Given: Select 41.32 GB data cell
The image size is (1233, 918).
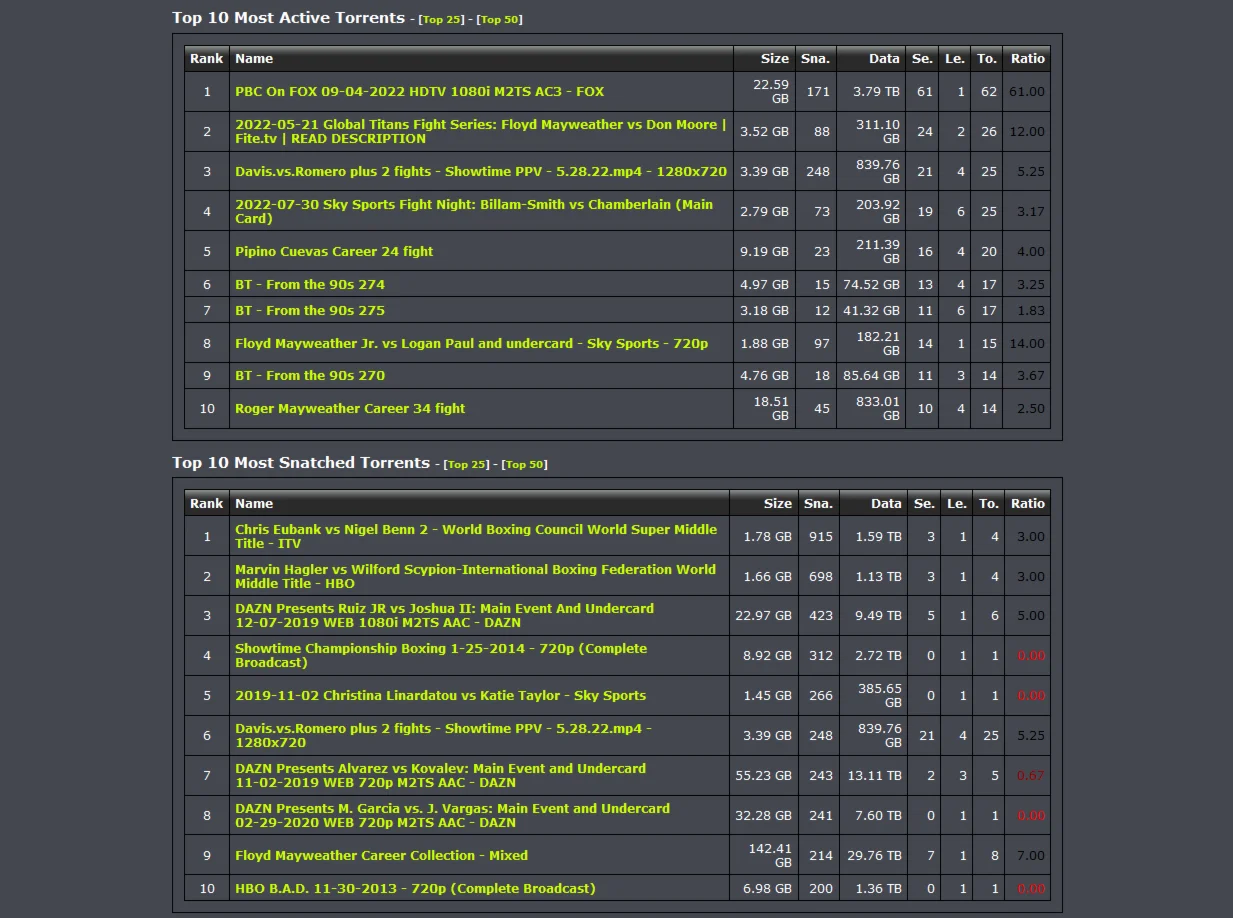Looking at the screenshot, I should pos(871,310).
